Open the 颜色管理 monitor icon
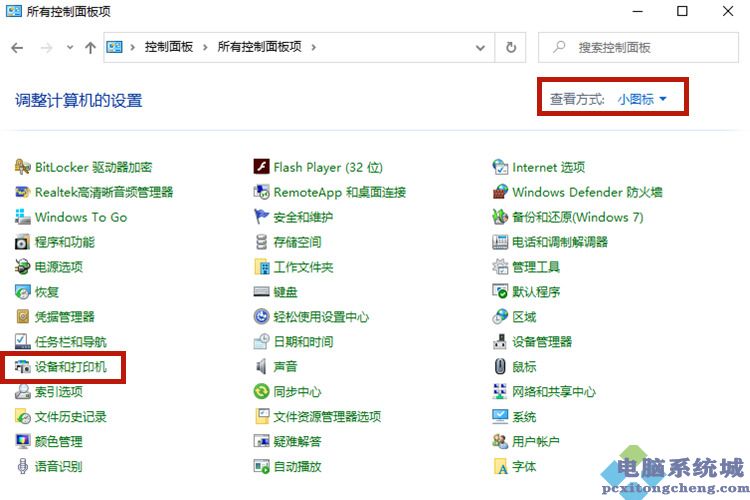750x500 pixels. pyautogui.click(x=22, y=442)
